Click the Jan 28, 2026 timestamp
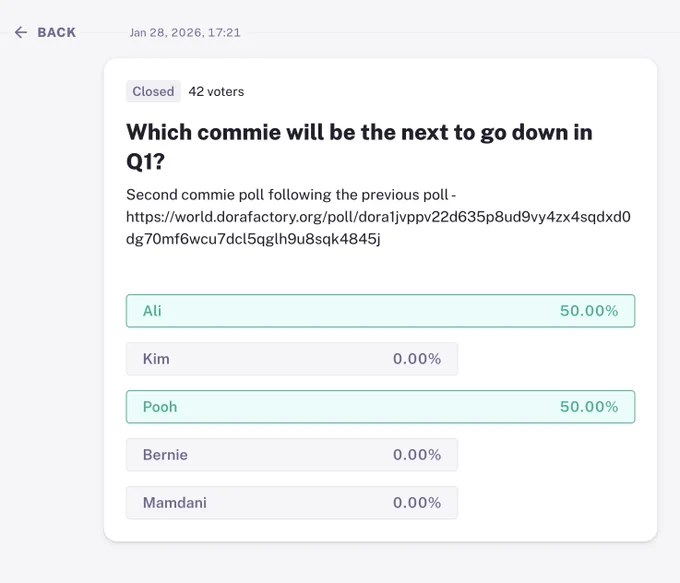The height and width of the screenshot is (583, 680). [185, 33]
